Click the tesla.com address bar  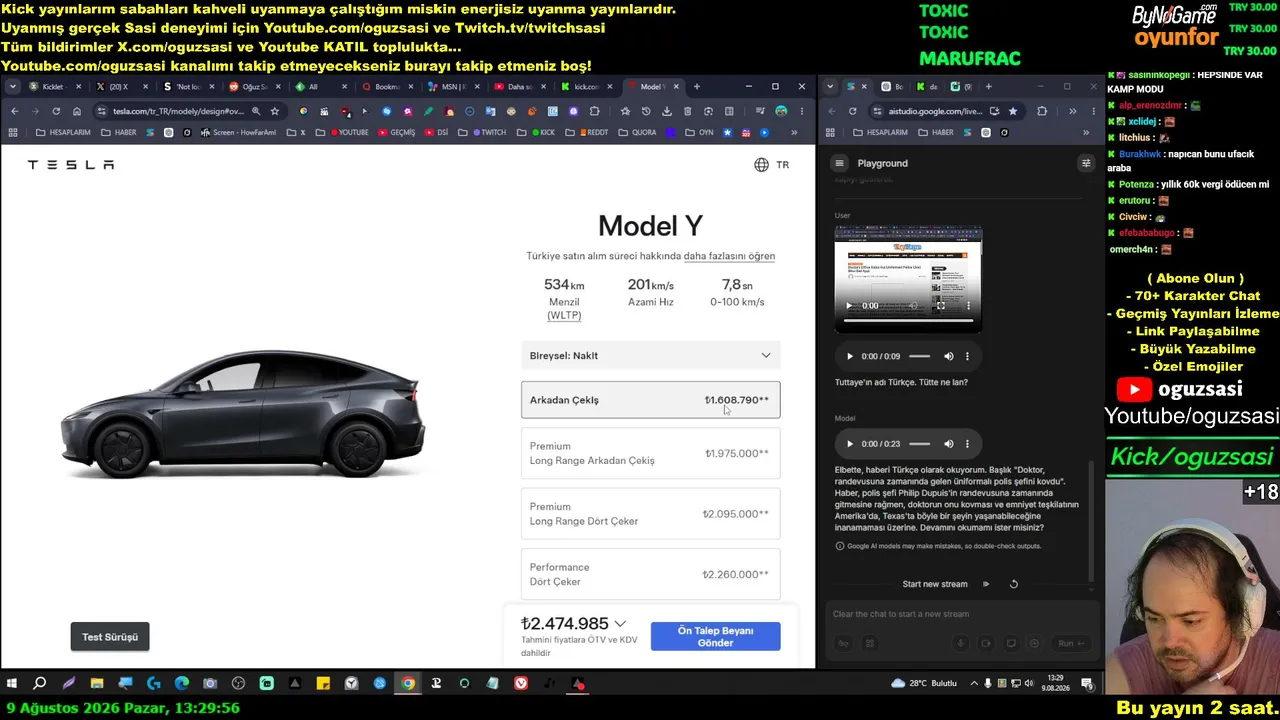click(x=178, y=111)
